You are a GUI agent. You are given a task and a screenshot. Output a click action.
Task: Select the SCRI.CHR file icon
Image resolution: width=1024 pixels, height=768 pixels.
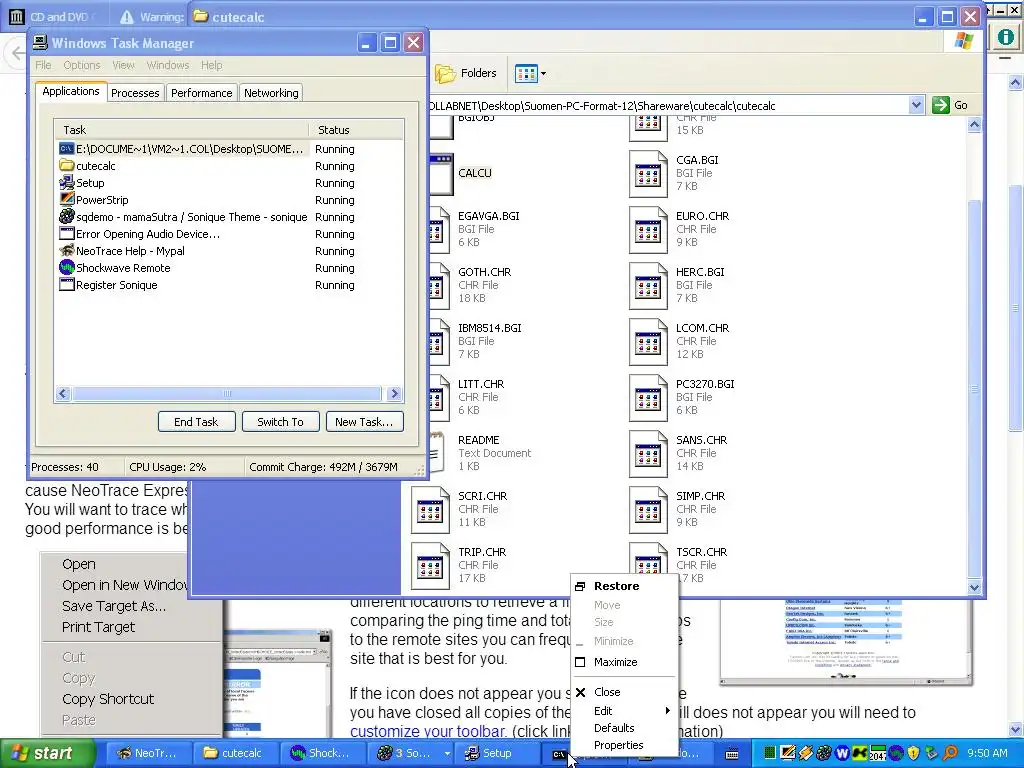(430, 510)
